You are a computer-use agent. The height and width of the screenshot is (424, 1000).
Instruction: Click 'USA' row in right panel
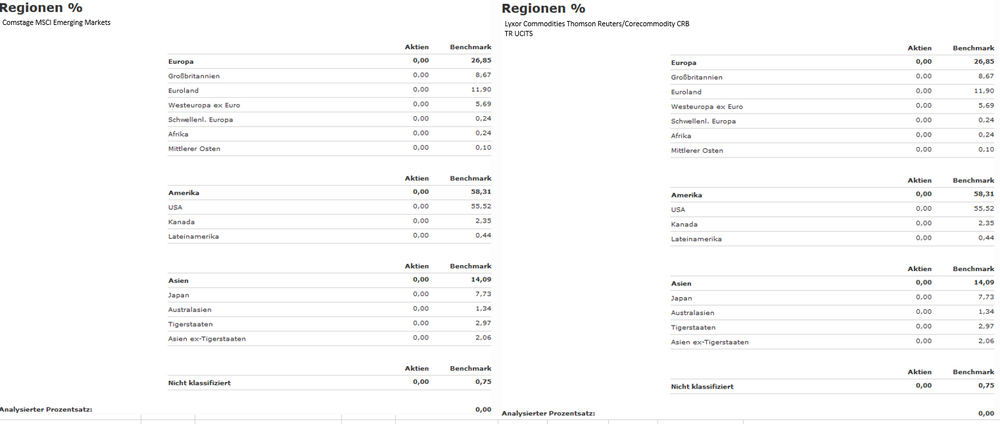point(832,210)
